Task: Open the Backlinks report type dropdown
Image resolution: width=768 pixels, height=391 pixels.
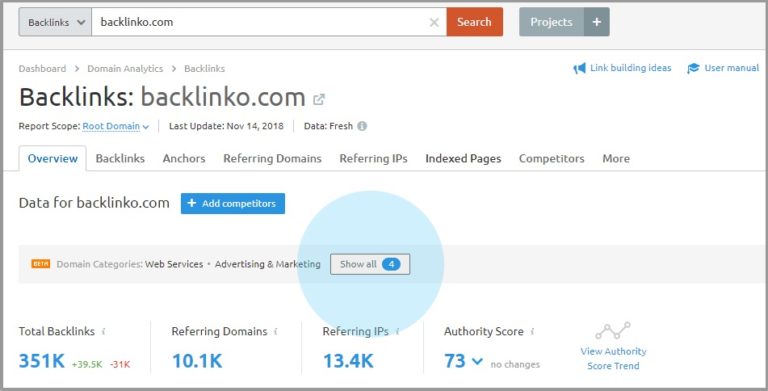Action: pyautogui.click(x=55, y=22)
